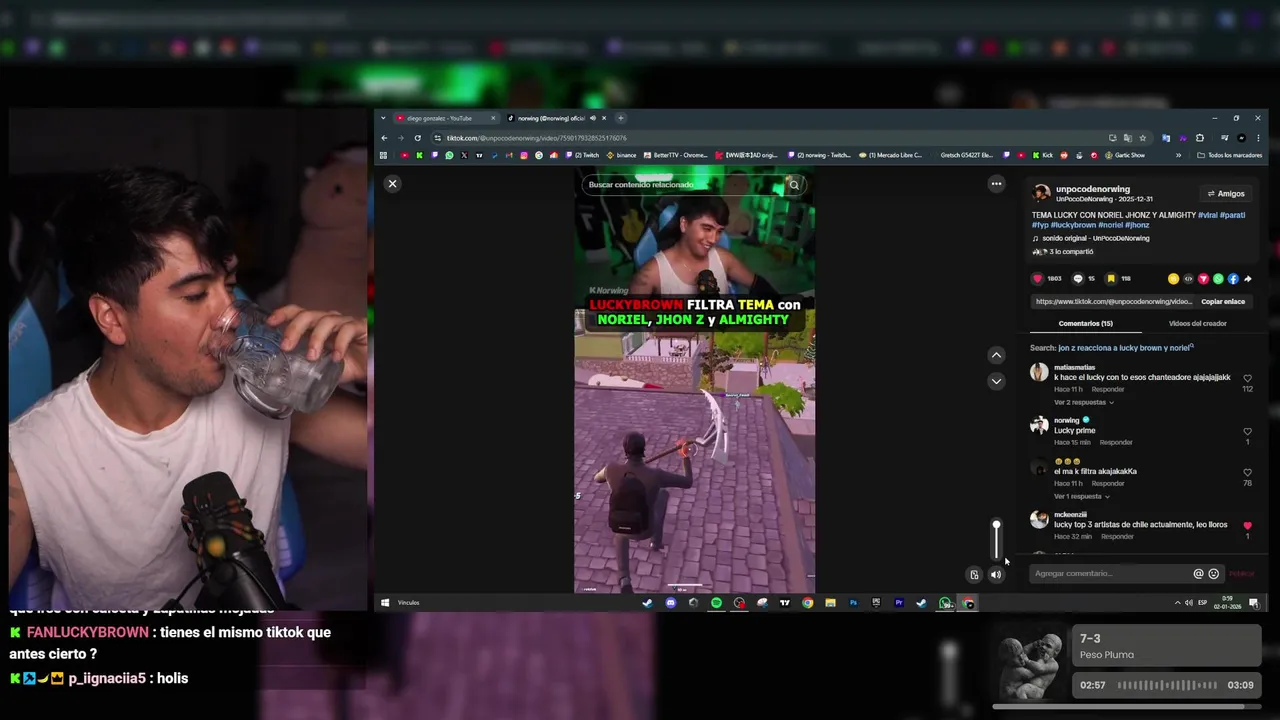The image size is (1280, 720).
Task: Show hidden tray icons chevron
Action: click(x=1177, y=603)
